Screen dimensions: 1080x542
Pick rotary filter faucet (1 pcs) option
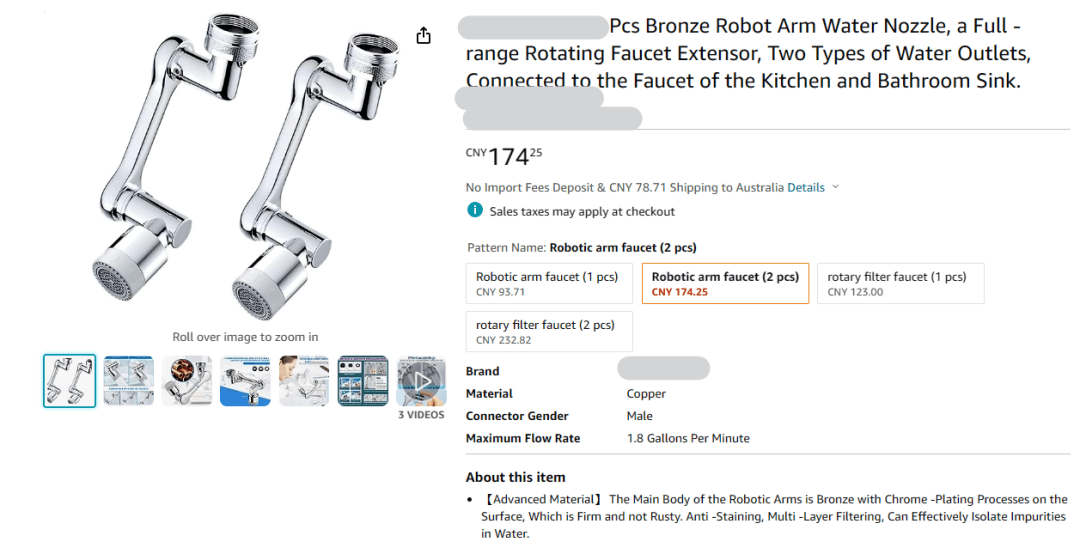(900, 284)
